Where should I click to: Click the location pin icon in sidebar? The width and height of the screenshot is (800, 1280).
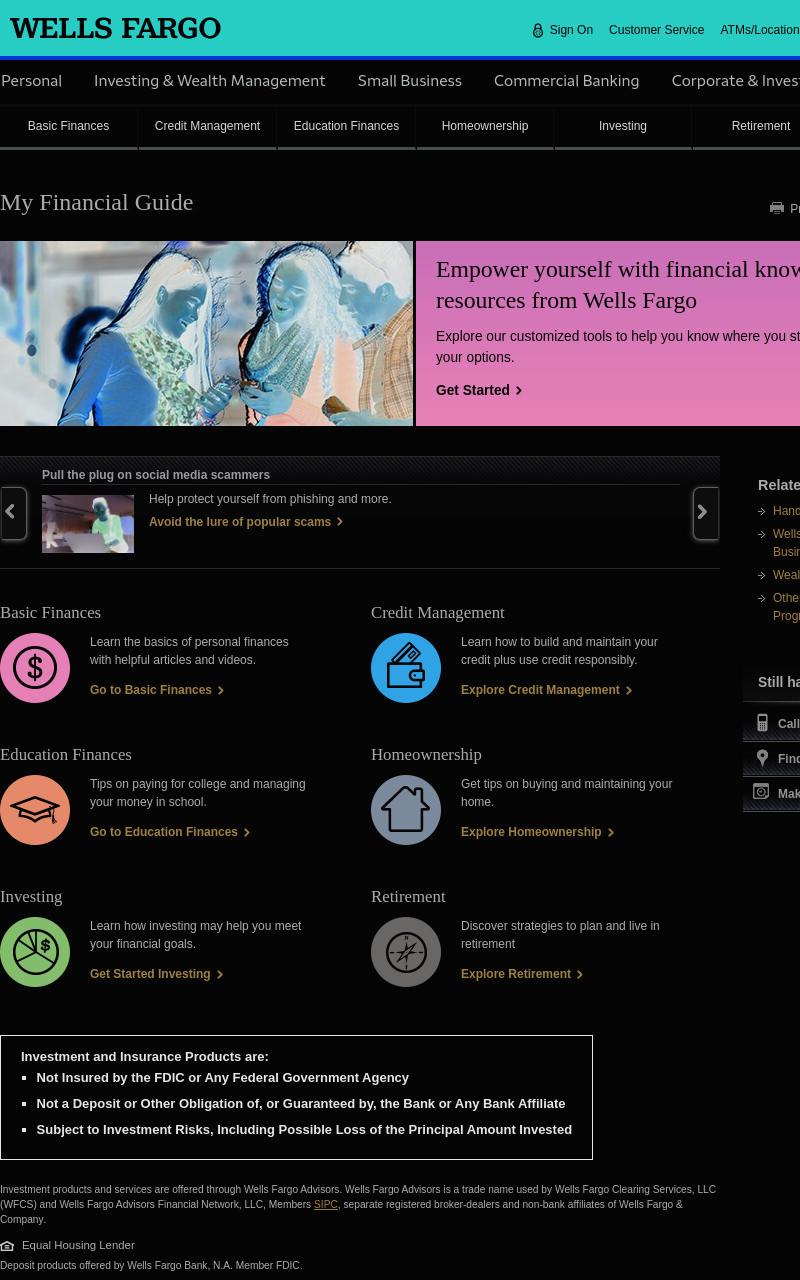[762, 758]
